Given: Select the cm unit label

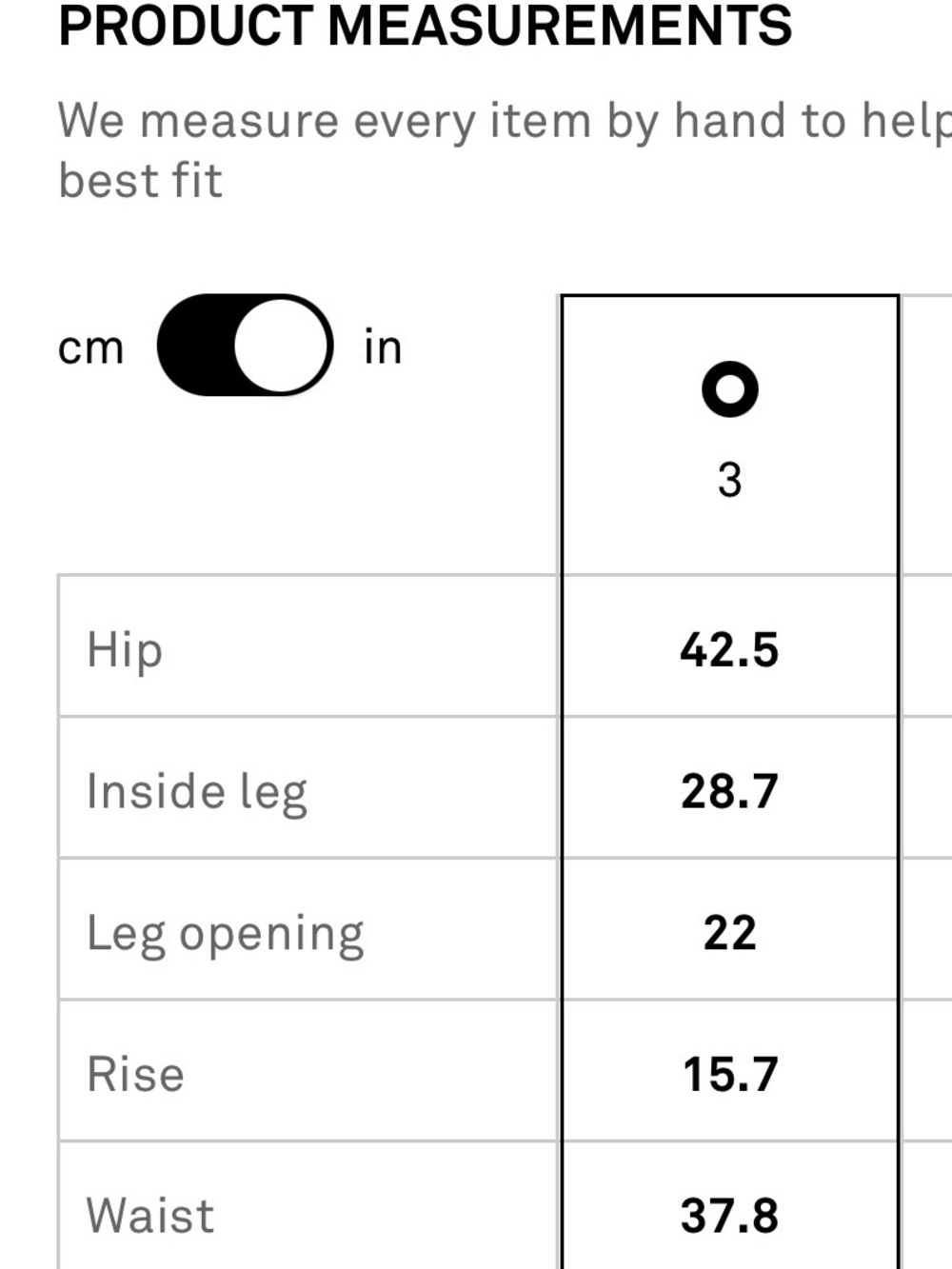Looking at the screenshot, I should pyautogui.click(x=90, y=347).
